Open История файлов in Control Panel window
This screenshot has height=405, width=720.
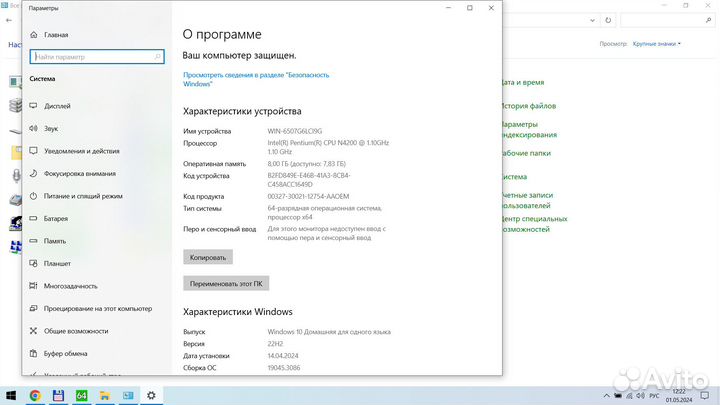point(529,106)
